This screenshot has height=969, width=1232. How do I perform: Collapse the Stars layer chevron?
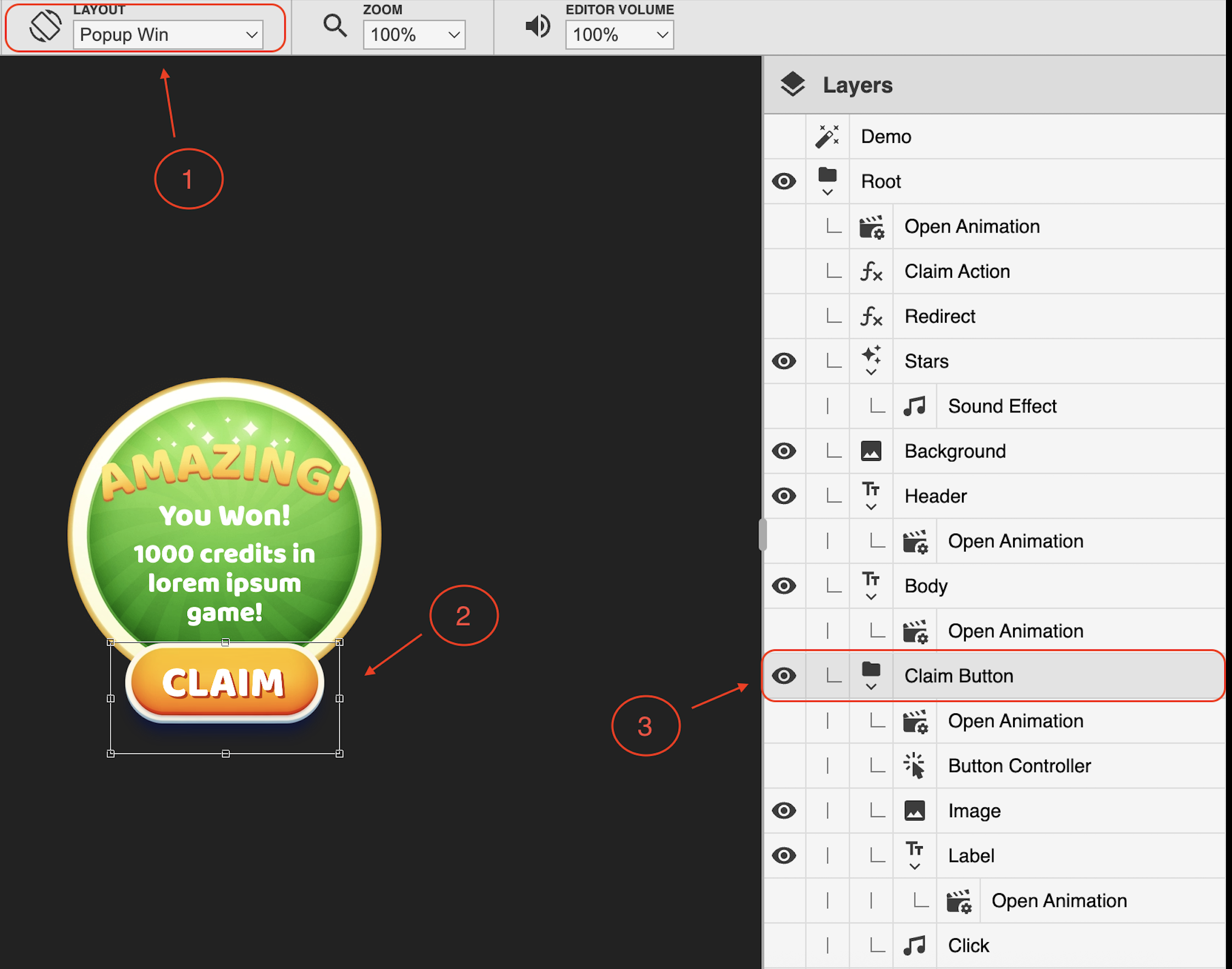click(871, 372)
